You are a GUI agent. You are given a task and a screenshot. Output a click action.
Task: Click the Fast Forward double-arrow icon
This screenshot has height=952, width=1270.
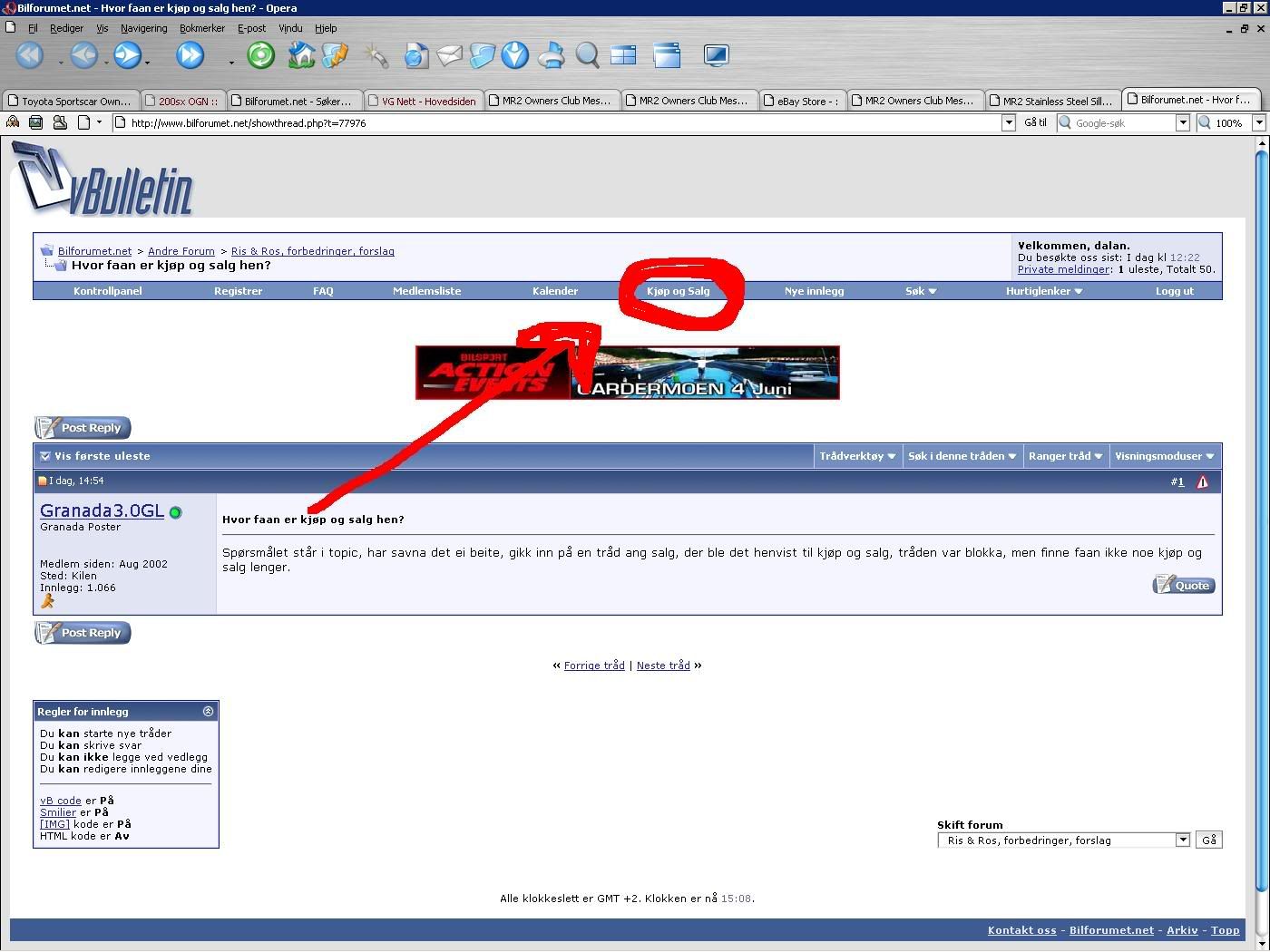pyautogui.click(x=190, y=55)
